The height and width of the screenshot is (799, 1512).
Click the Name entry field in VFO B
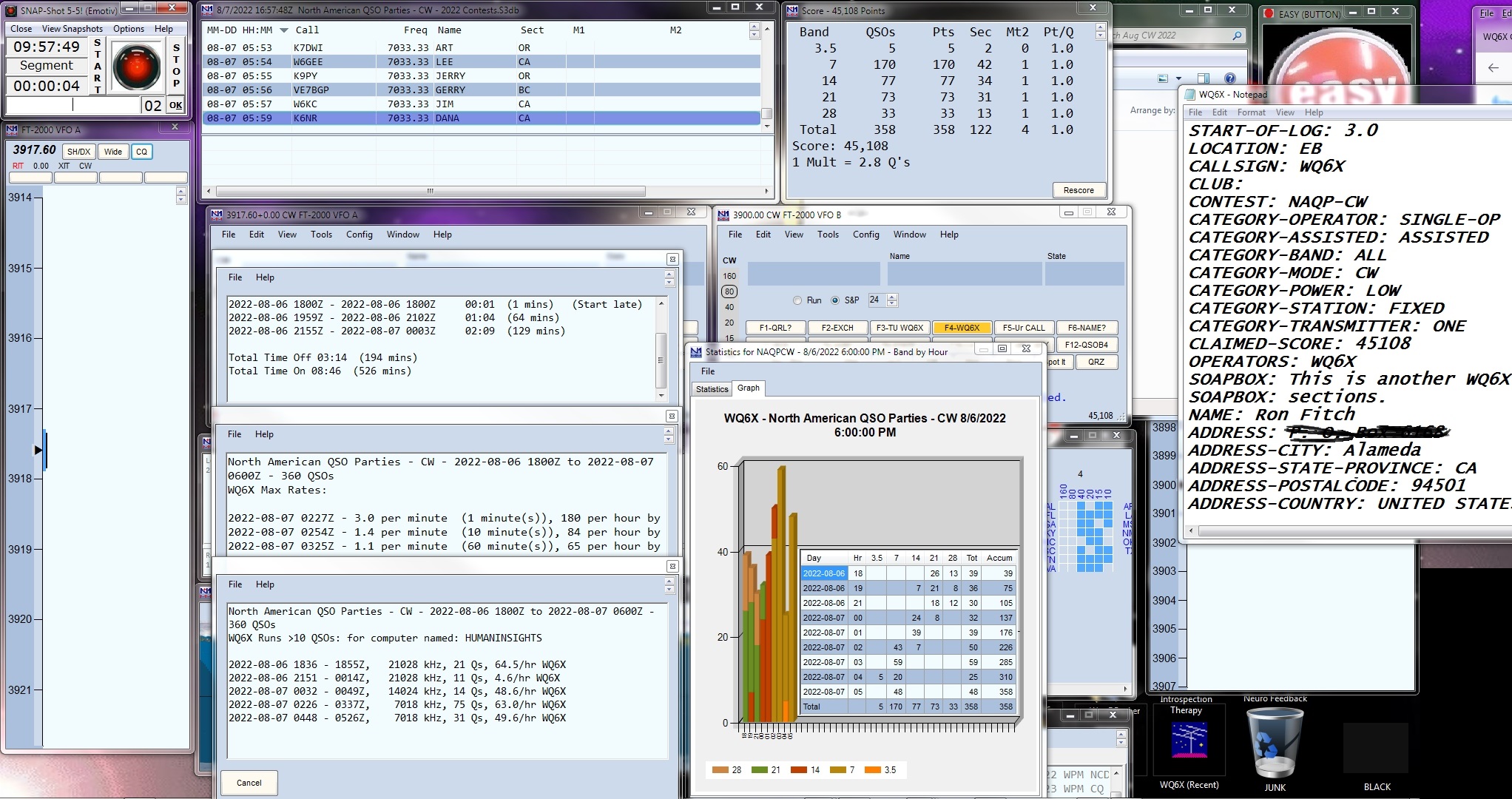965,274
